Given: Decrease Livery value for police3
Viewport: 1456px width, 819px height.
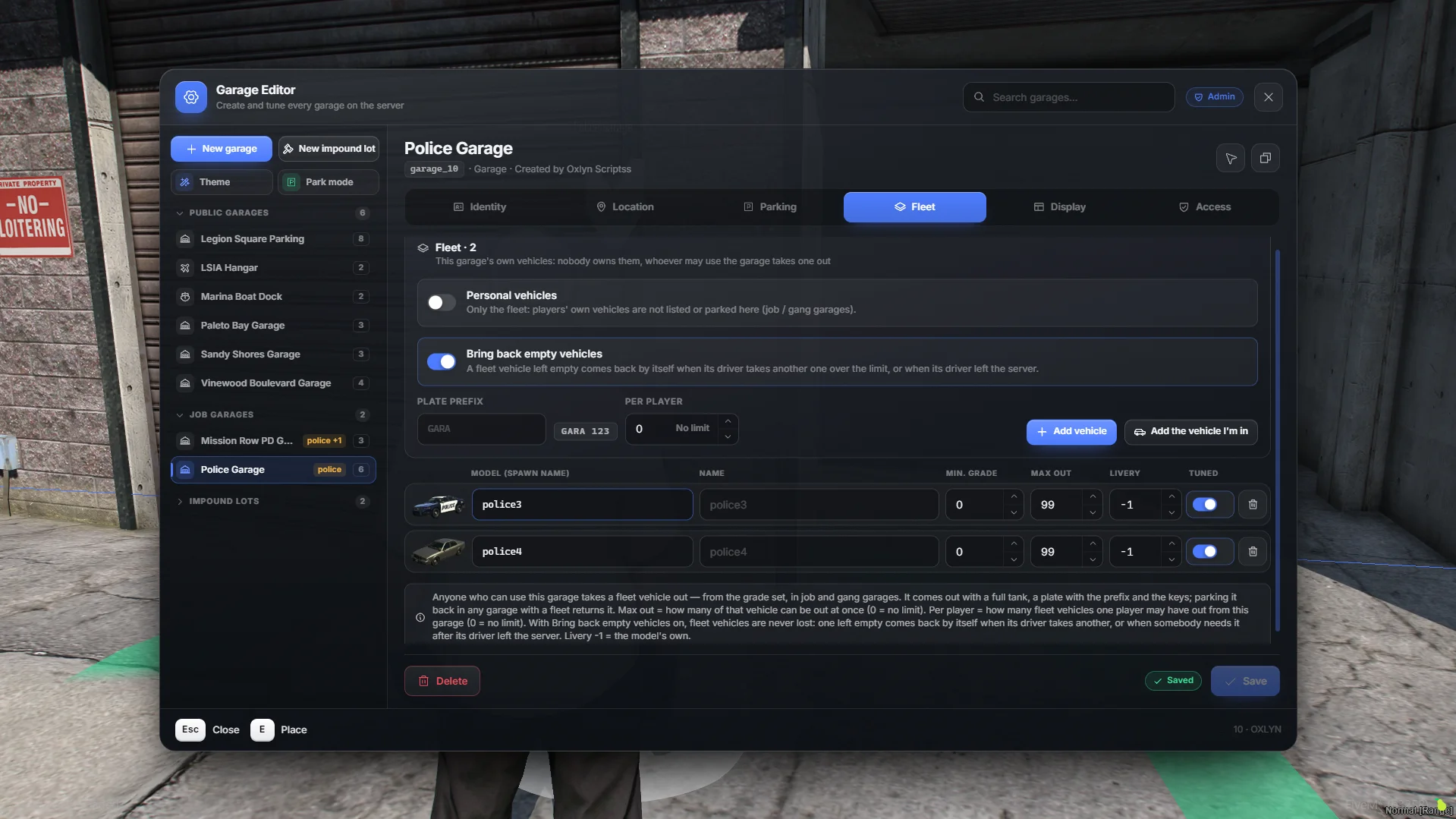Looking at the screenshot, I should point(1171,512).
